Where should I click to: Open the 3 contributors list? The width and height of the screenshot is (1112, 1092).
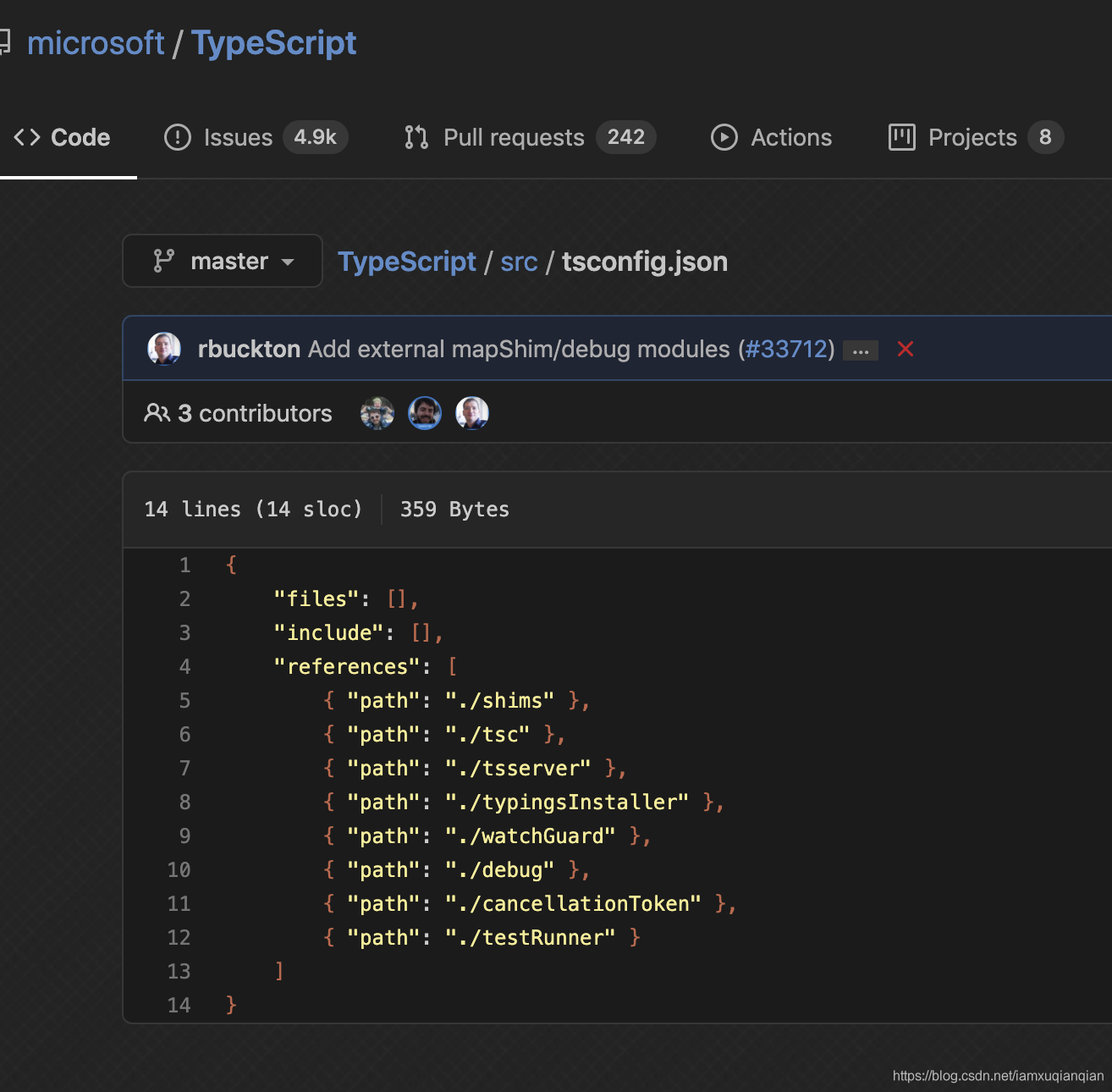tap(255, 413)
